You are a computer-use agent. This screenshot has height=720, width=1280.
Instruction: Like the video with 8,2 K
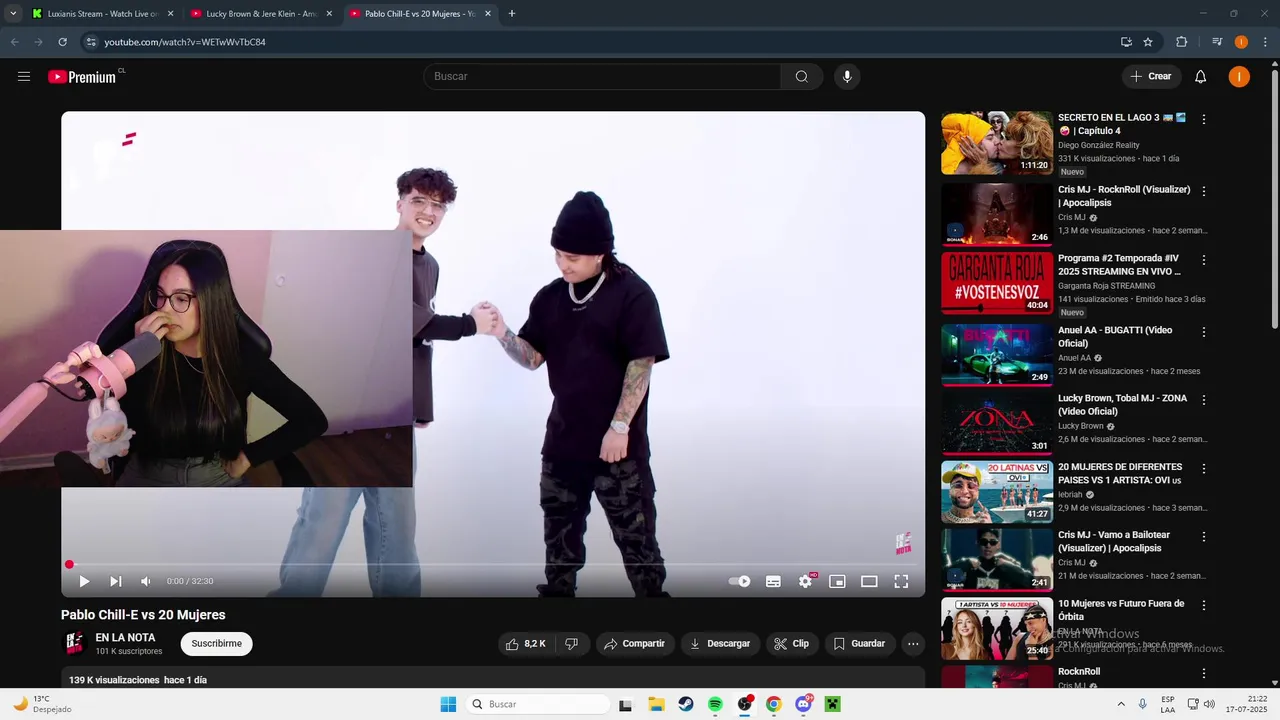tap(526, 644)
